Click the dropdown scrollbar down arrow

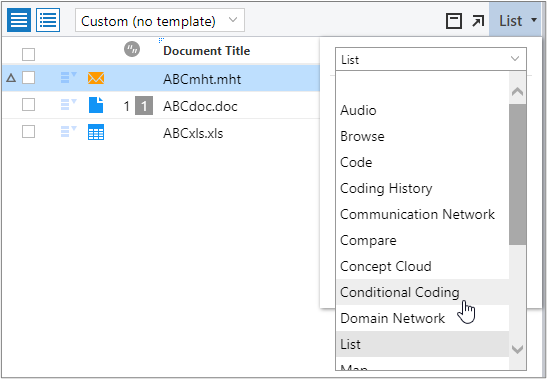pyautogui.click(x=517, y=349)
